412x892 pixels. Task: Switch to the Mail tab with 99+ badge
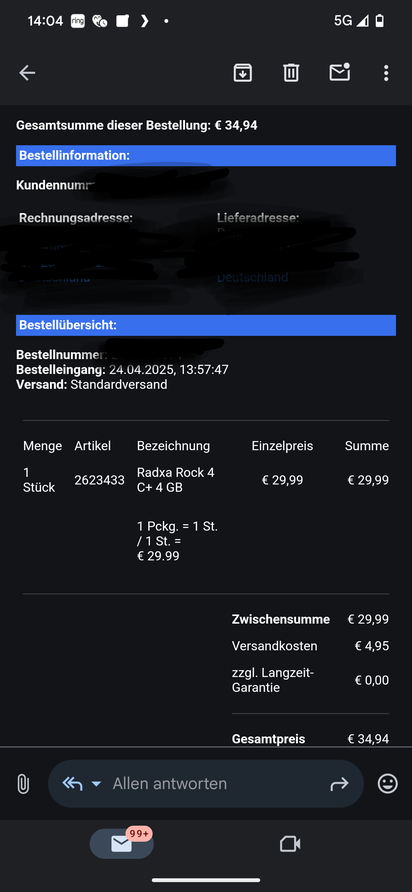pos(122,844)
